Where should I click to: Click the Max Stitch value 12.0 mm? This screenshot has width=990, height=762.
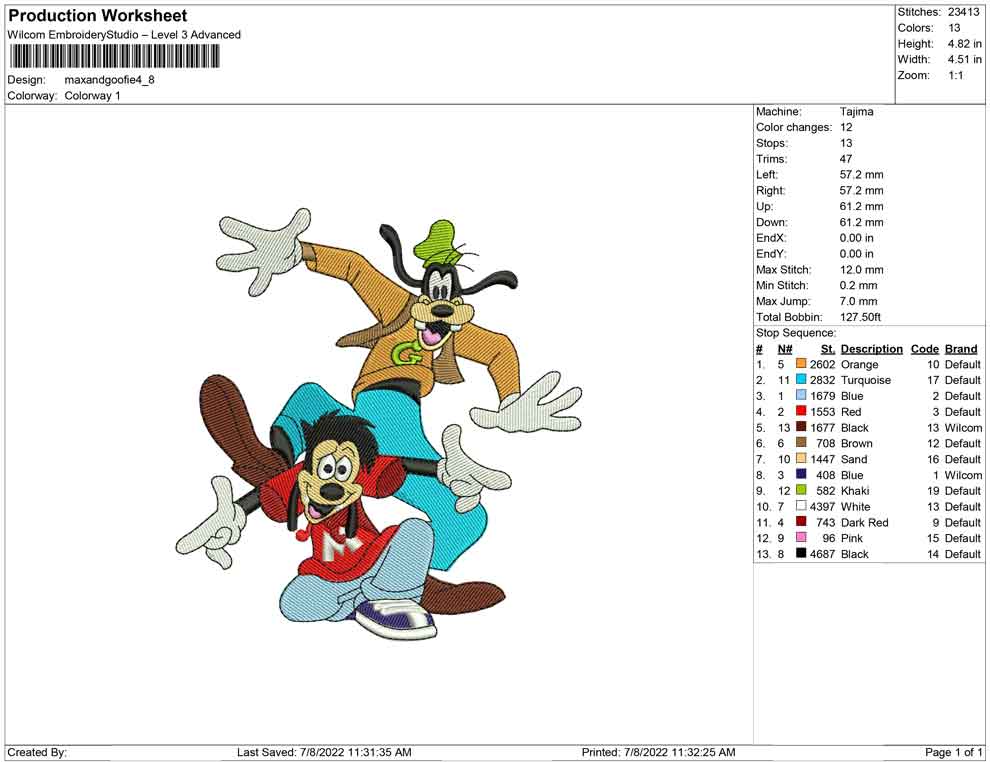[861, 270]
